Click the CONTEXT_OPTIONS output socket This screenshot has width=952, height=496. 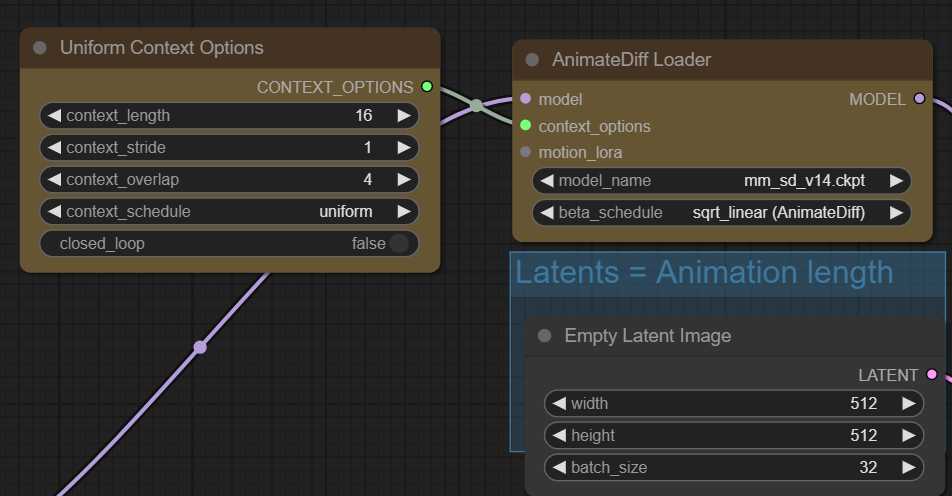click(427, 87)
